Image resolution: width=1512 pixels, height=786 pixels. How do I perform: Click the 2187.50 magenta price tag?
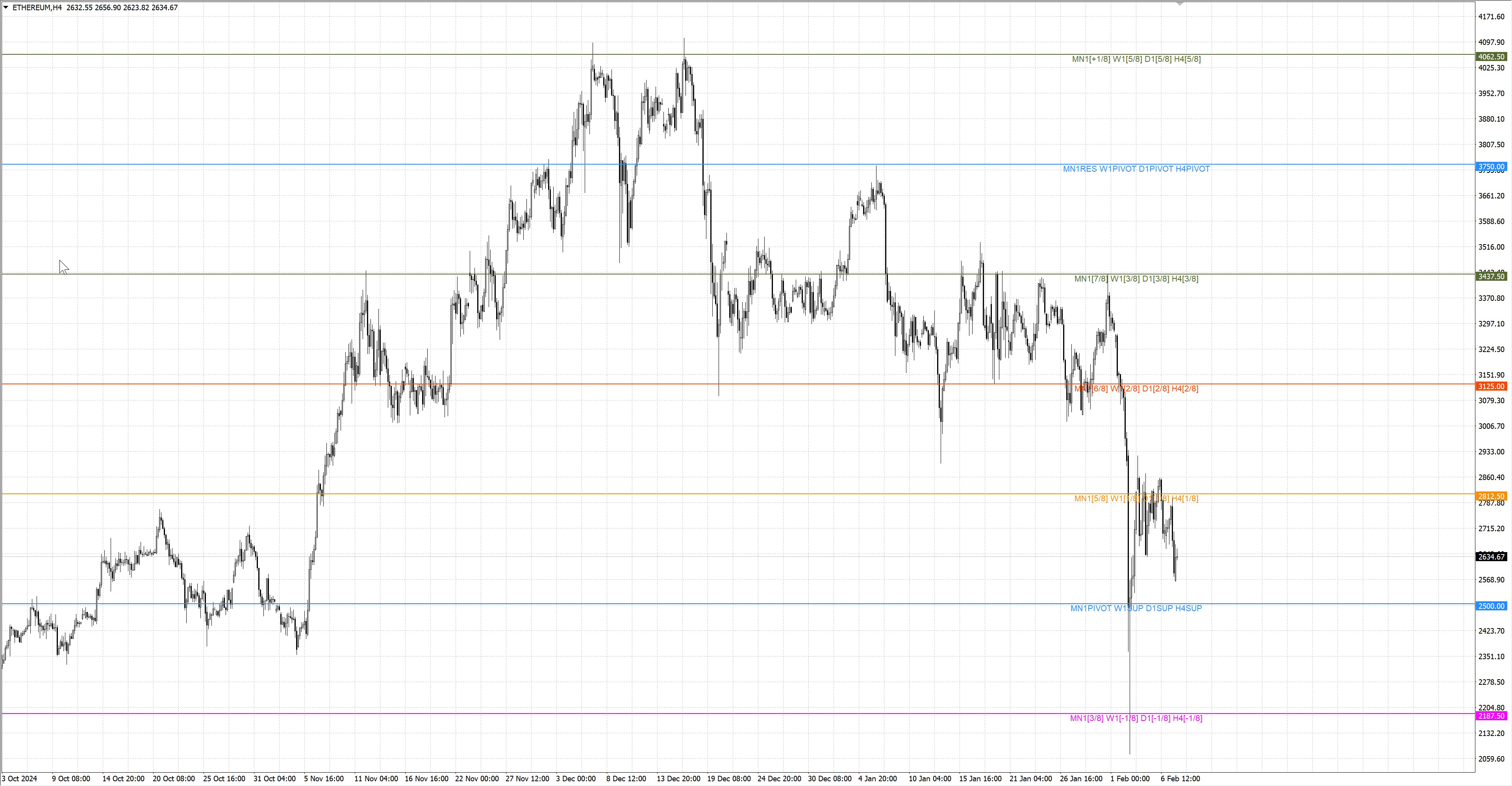pos(1491,716)
